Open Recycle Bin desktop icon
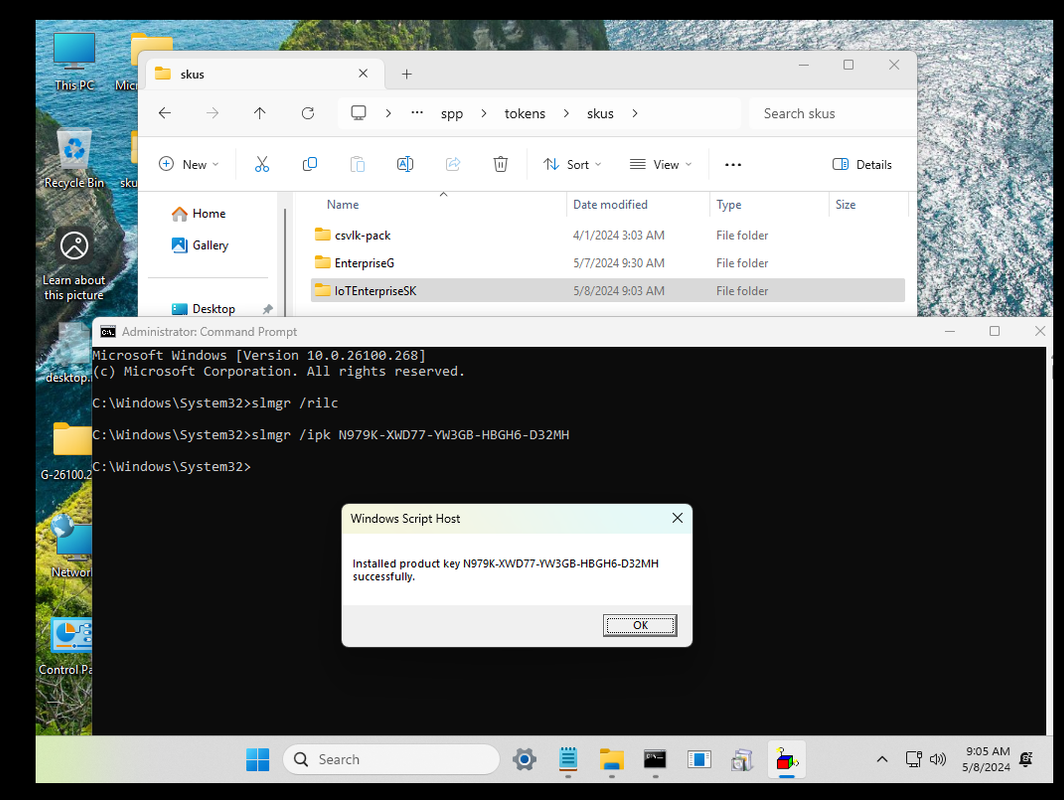Image resolution: width=1064 pixels, height=800 pixels. (x=74, y=159)
